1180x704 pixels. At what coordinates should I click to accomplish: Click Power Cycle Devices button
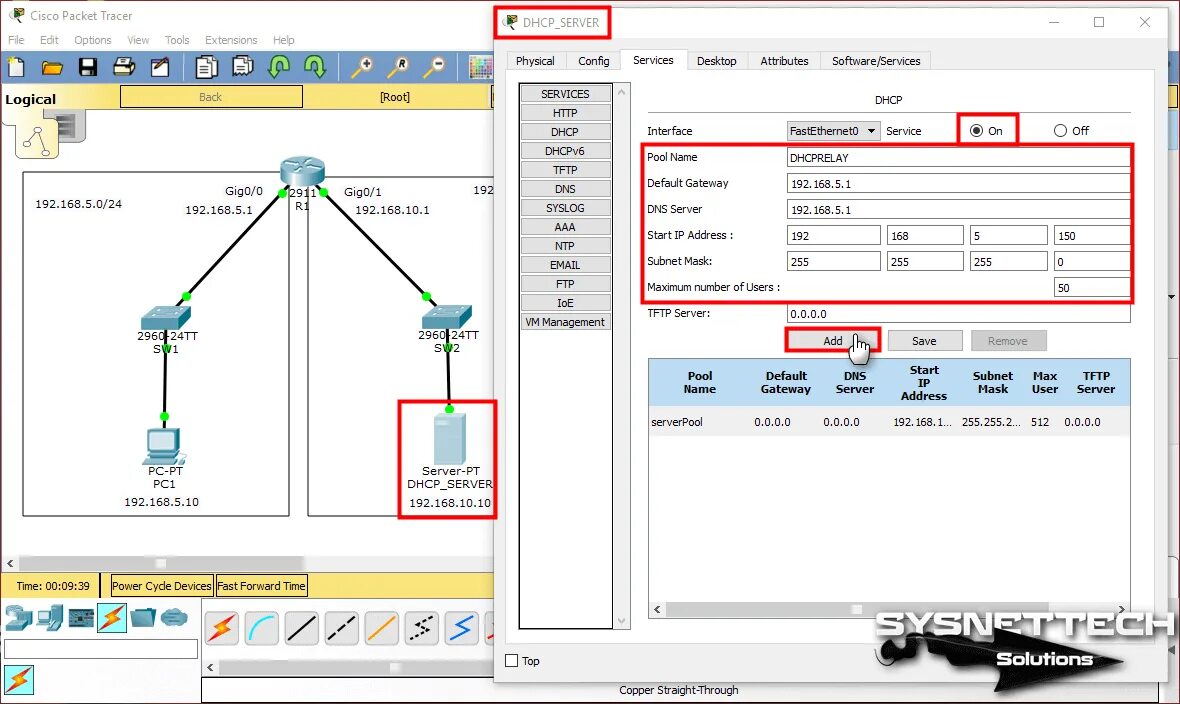162,586
